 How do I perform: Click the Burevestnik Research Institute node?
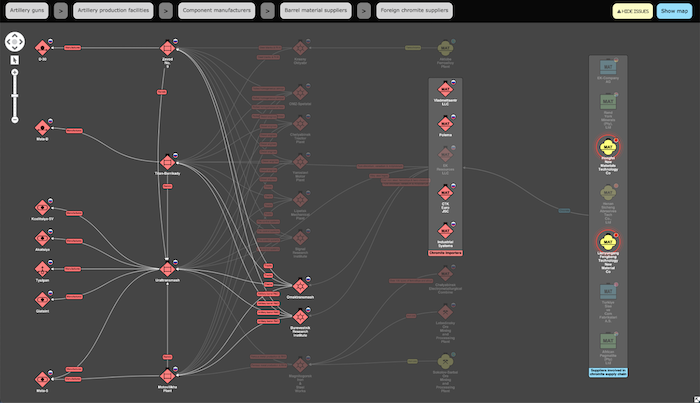click(x=300, y=317)
